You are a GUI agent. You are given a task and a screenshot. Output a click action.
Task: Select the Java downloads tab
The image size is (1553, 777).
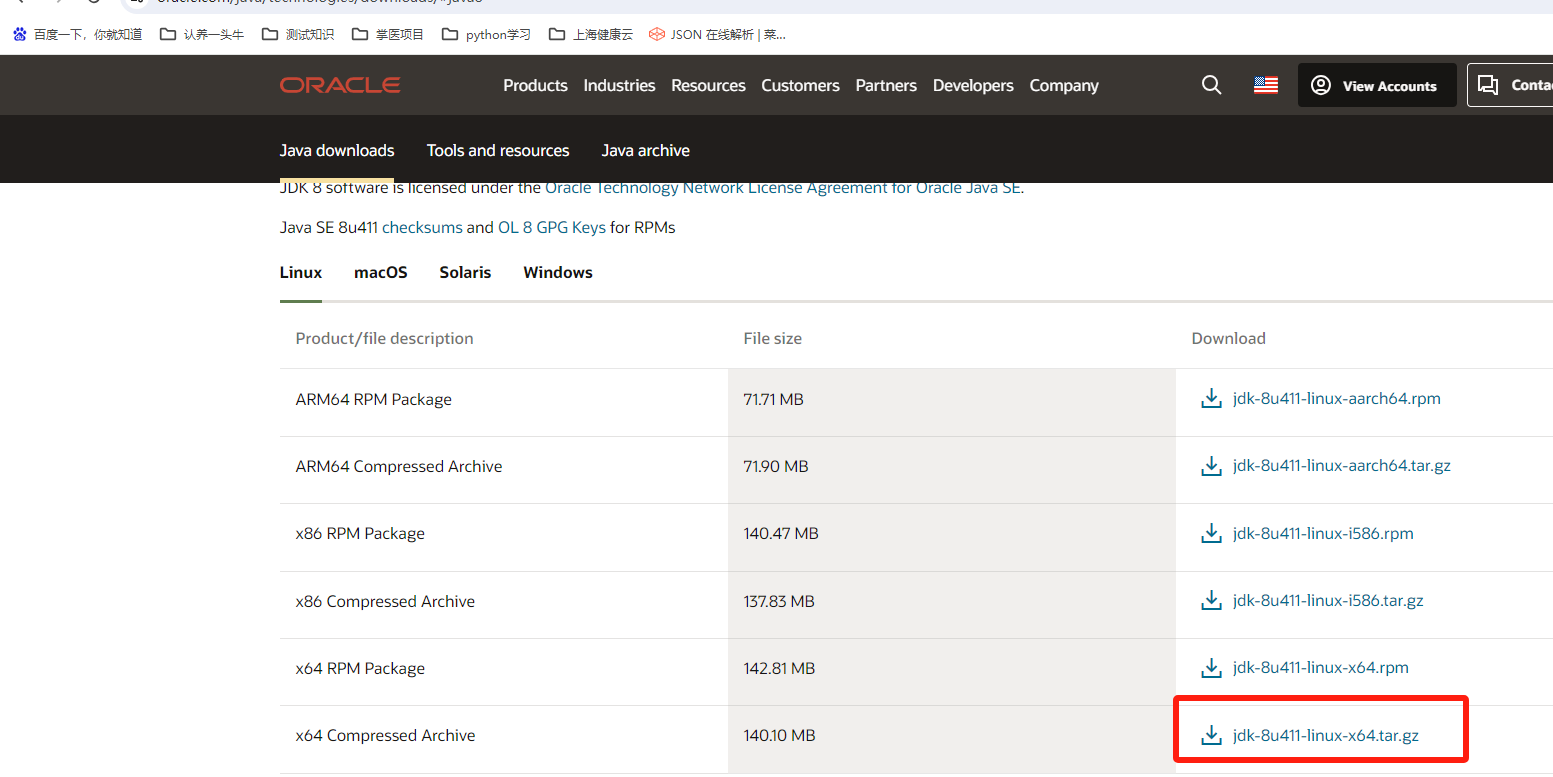pyautogui.click(x=337, y=151)
